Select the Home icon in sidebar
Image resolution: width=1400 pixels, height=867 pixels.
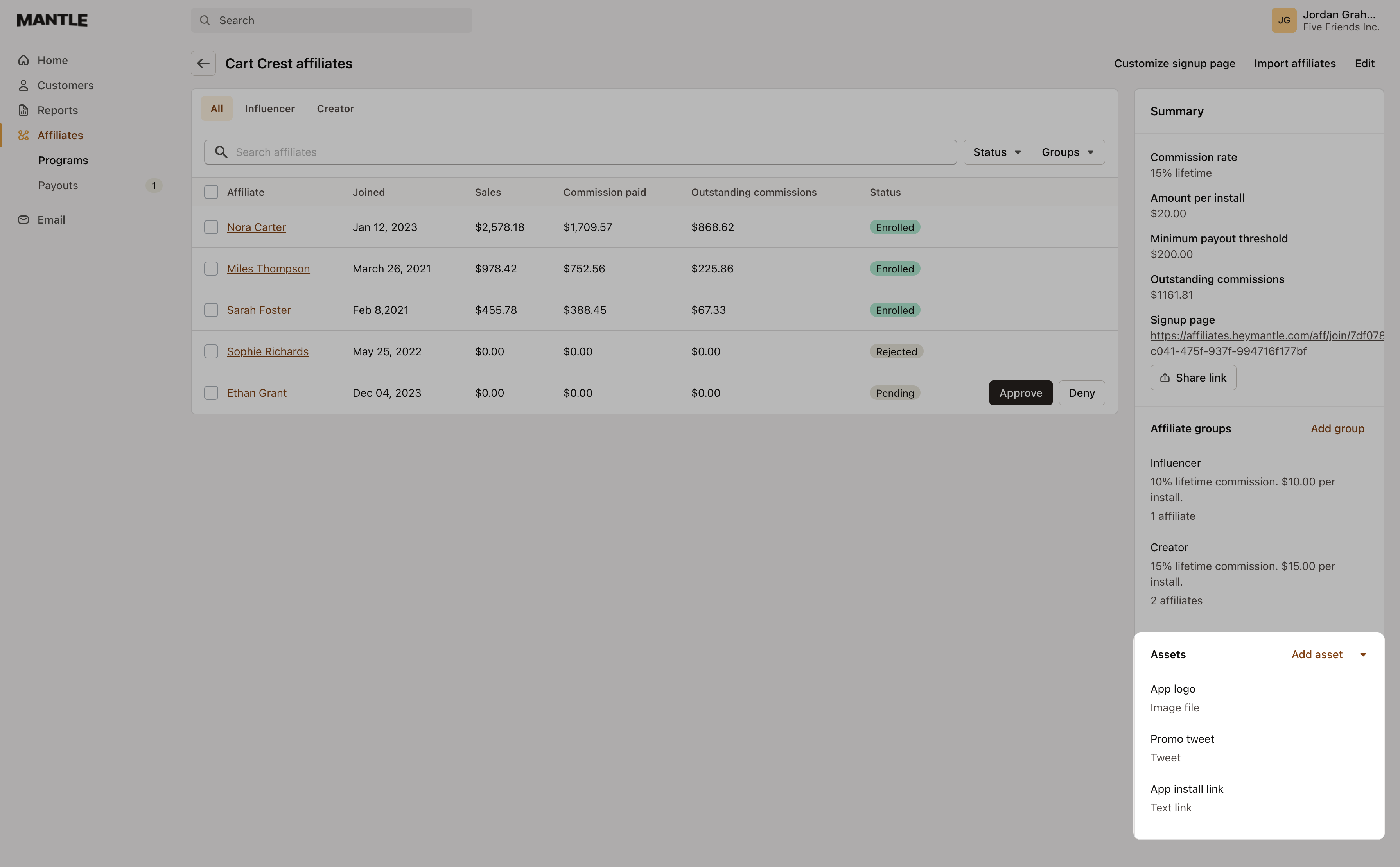point(23,60)
